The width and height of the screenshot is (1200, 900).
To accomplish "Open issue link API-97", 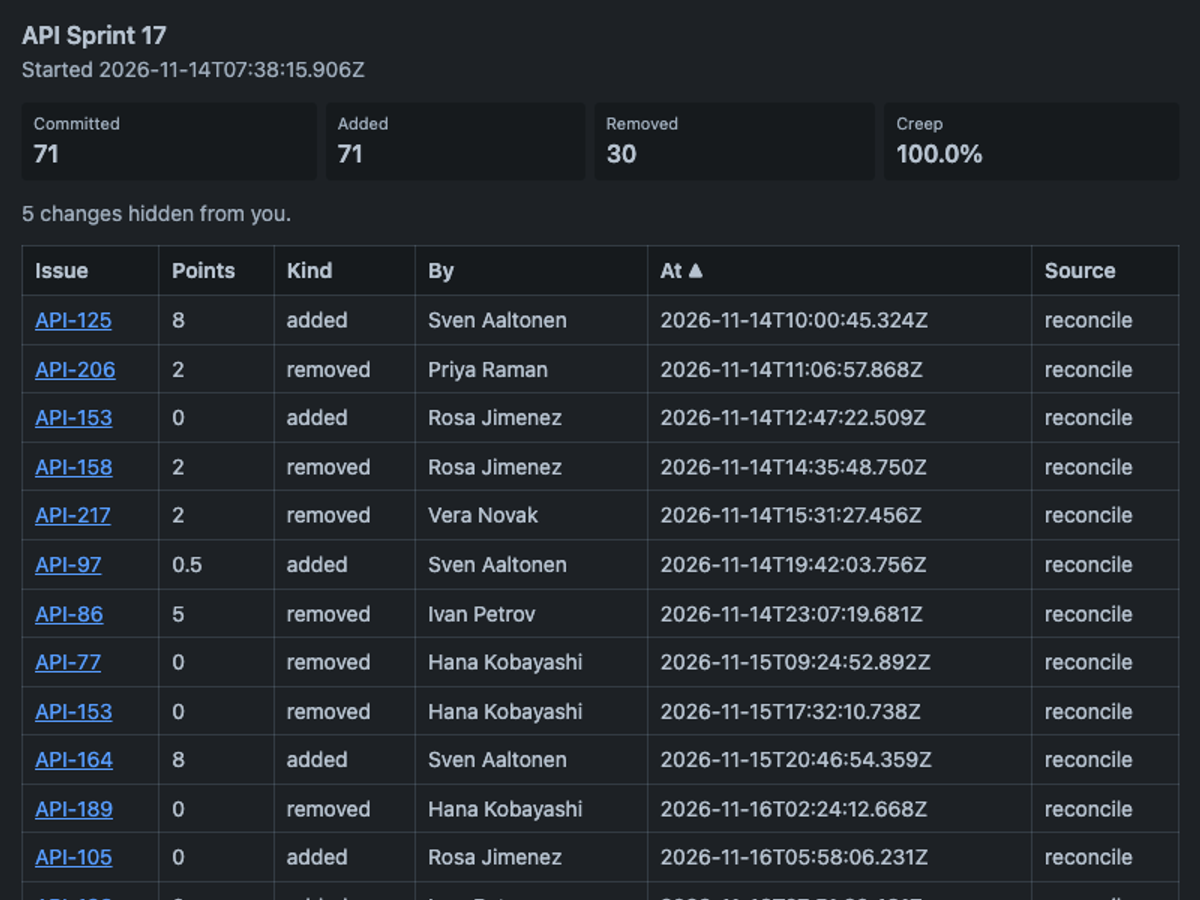I will (68, 565).
